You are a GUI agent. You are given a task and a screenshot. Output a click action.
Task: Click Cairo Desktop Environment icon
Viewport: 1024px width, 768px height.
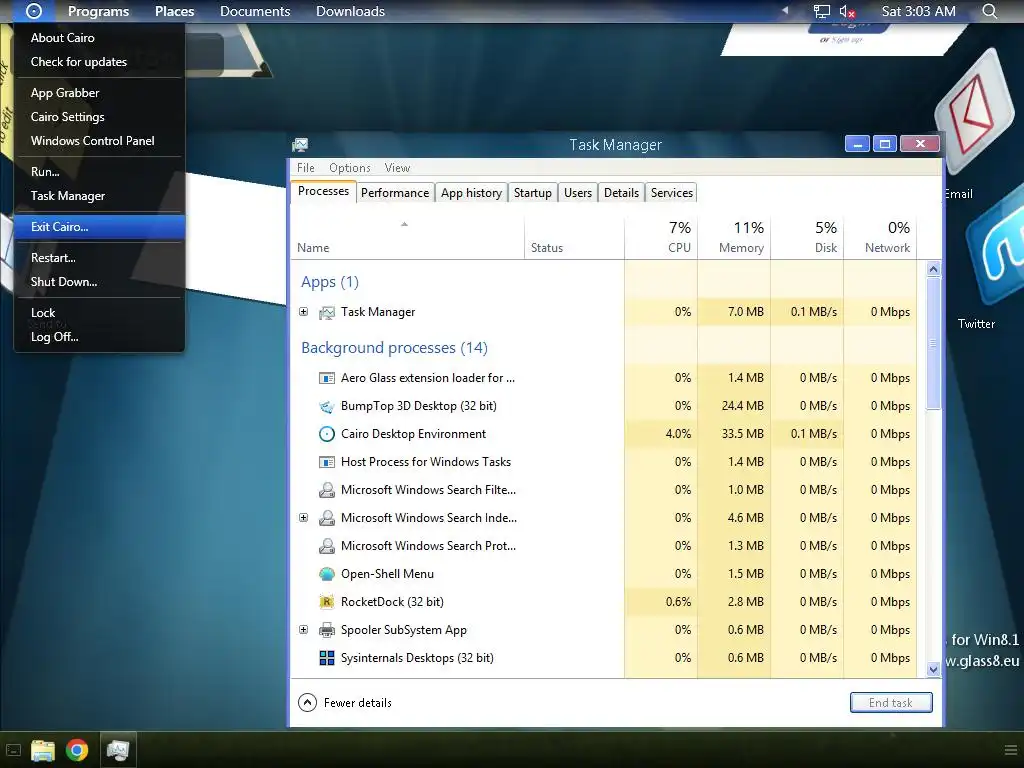coord(327,434)
